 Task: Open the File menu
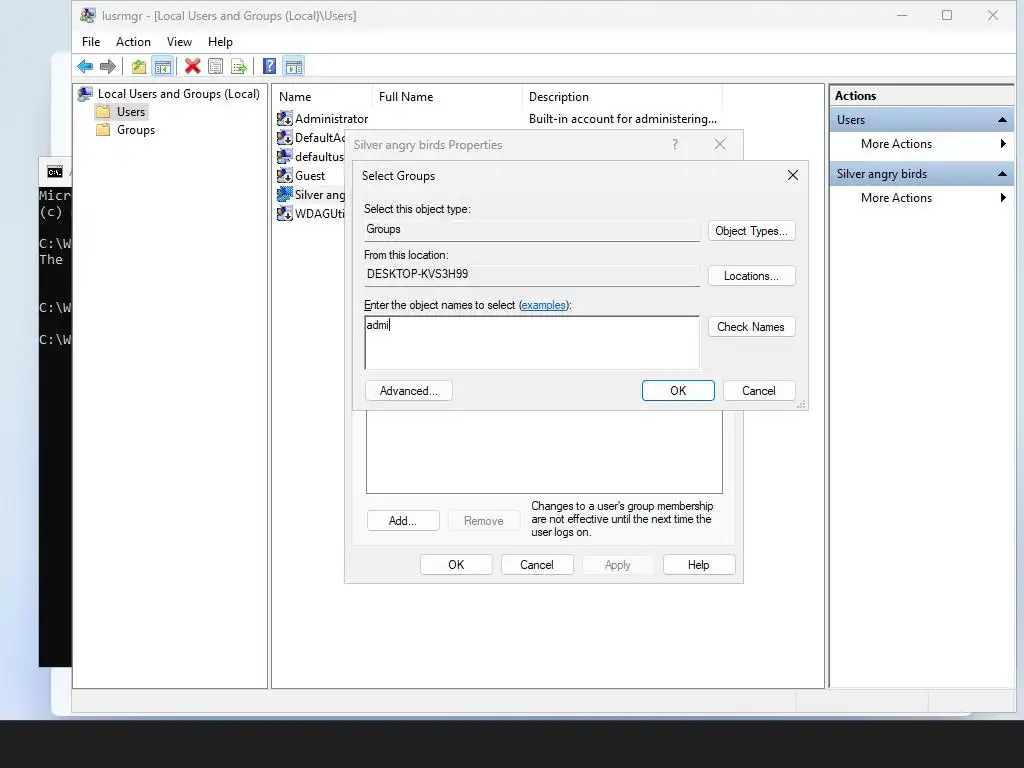tap(91, 42)
